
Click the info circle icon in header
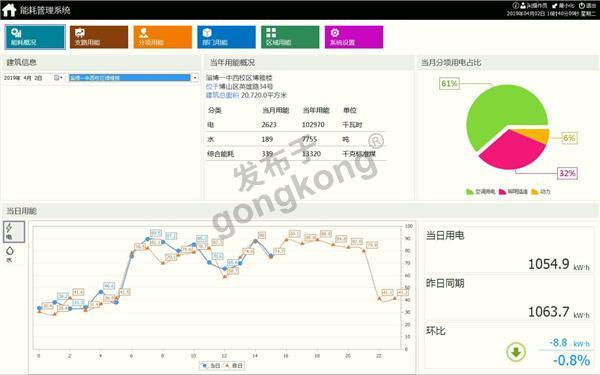coord(515,5)
